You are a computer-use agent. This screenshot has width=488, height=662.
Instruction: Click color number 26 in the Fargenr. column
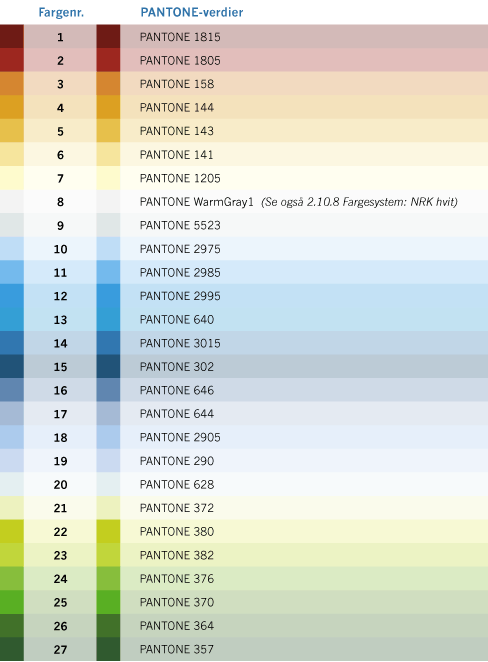point(60,626)
